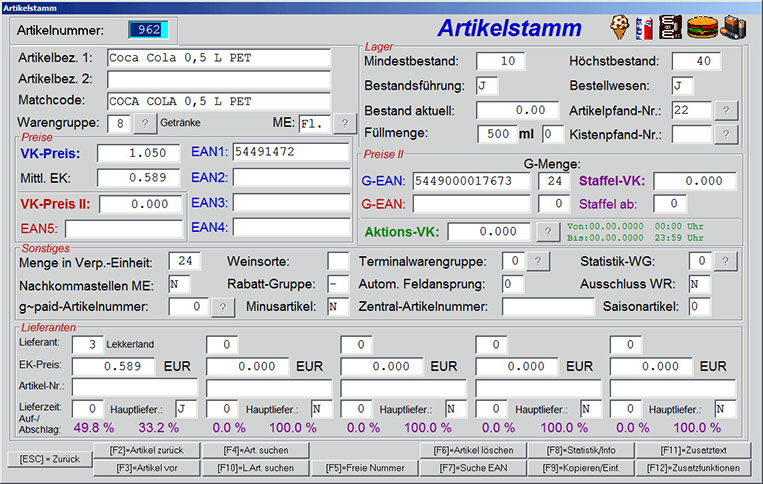Viewport: 763px width, 484px height.
Task: Open Warengruppe lookup with question mark button
Action: (145, 123)
